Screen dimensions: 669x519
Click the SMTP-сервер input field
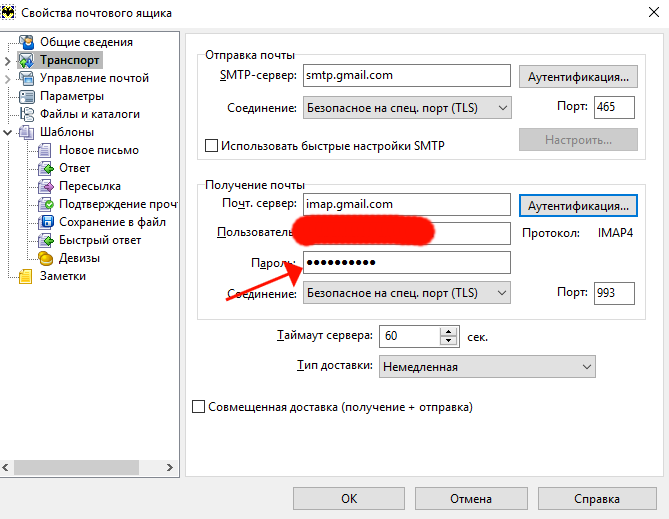407,76
